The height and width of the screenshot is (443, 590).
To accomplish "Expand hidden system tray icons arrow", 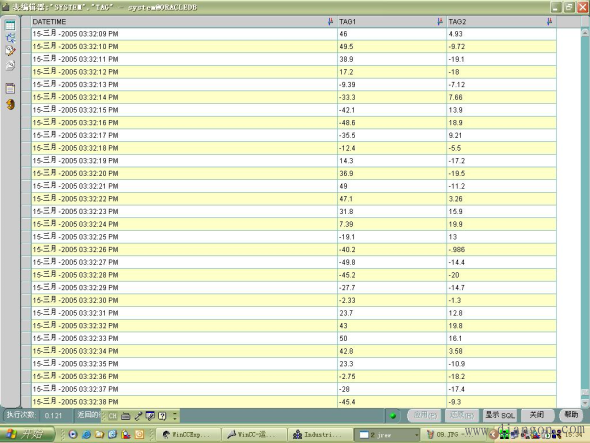I will (492, 435).
